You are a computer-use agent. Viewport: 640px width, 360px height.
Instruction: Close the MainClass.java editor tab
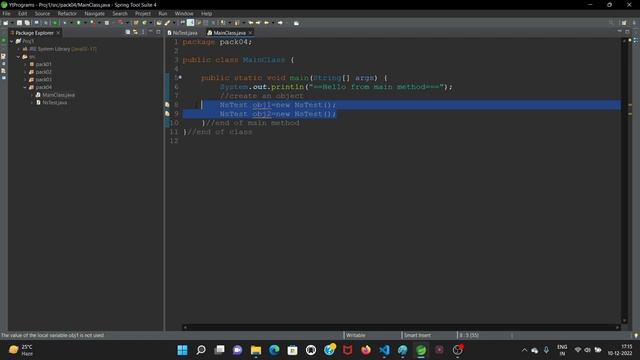tap(250, 33)
